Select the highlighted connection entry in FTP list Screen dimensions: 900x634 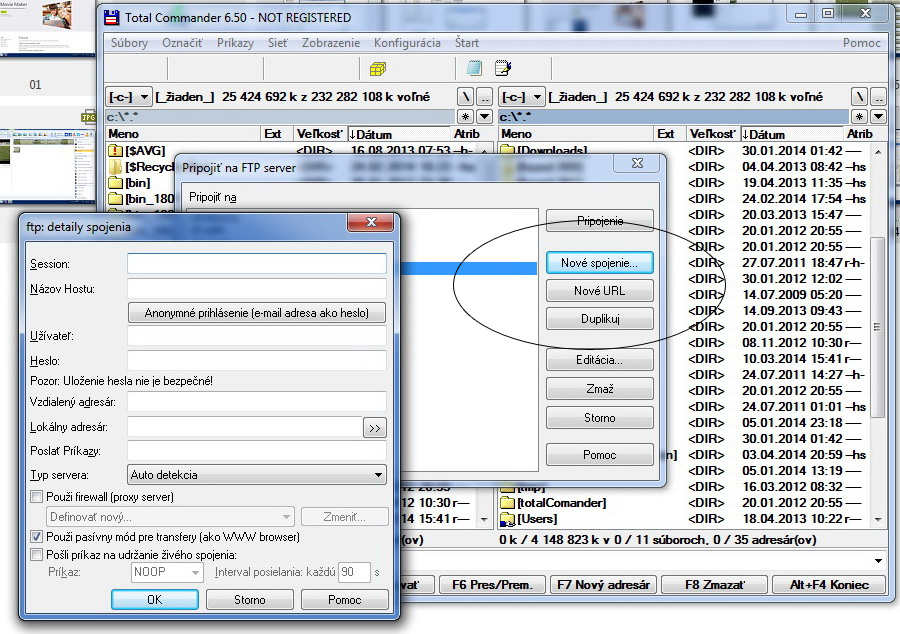(x=468, y=268)
